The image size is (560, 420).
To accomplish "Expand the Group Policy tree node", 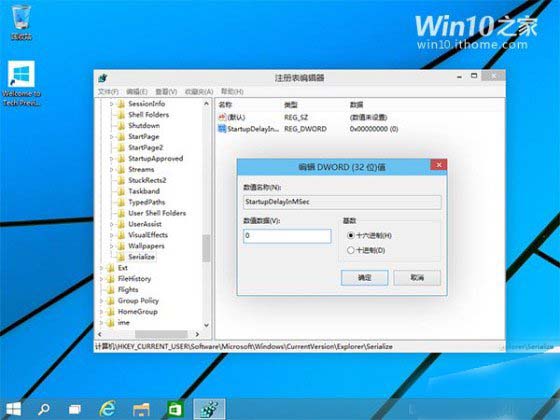I will [101, 301].
